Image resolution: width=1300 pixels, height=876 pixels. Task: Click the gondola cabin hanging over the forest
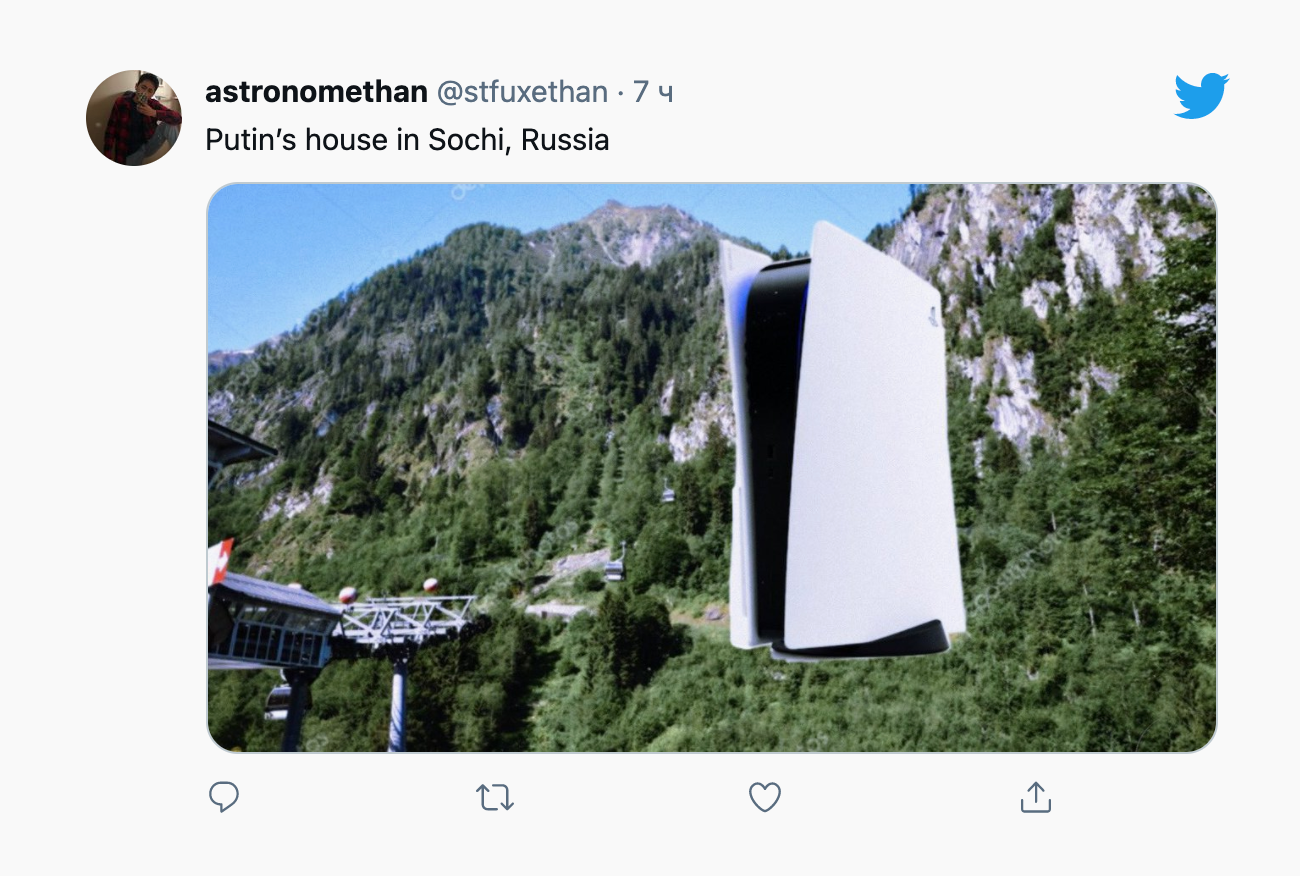coord(614,570)
